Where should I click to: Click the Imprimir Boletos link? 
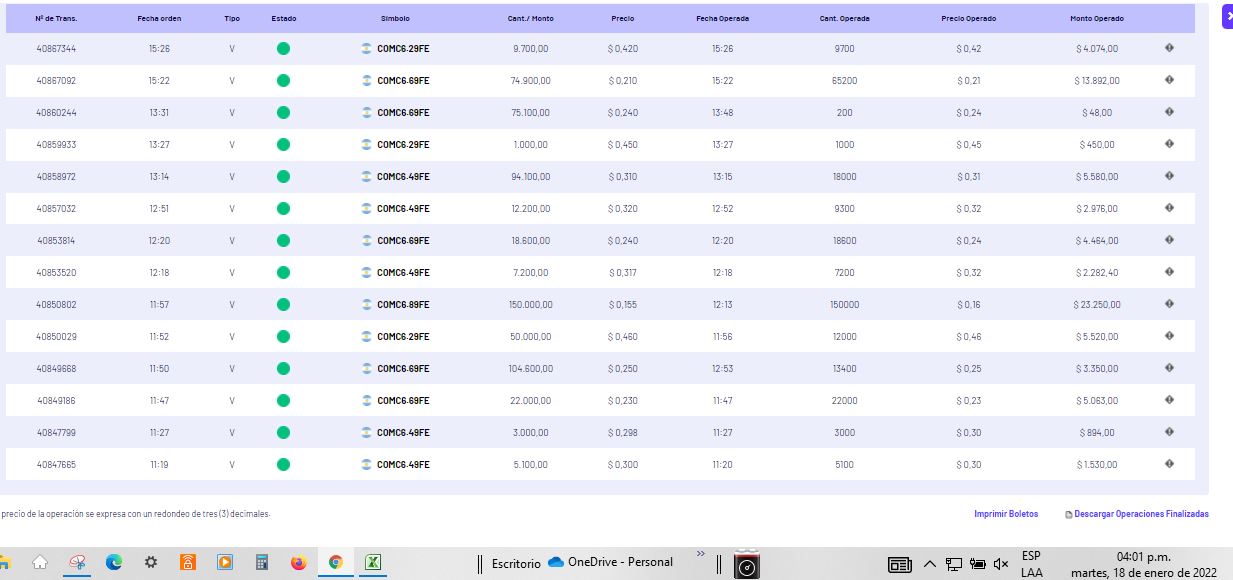(x=1006, y=514)
